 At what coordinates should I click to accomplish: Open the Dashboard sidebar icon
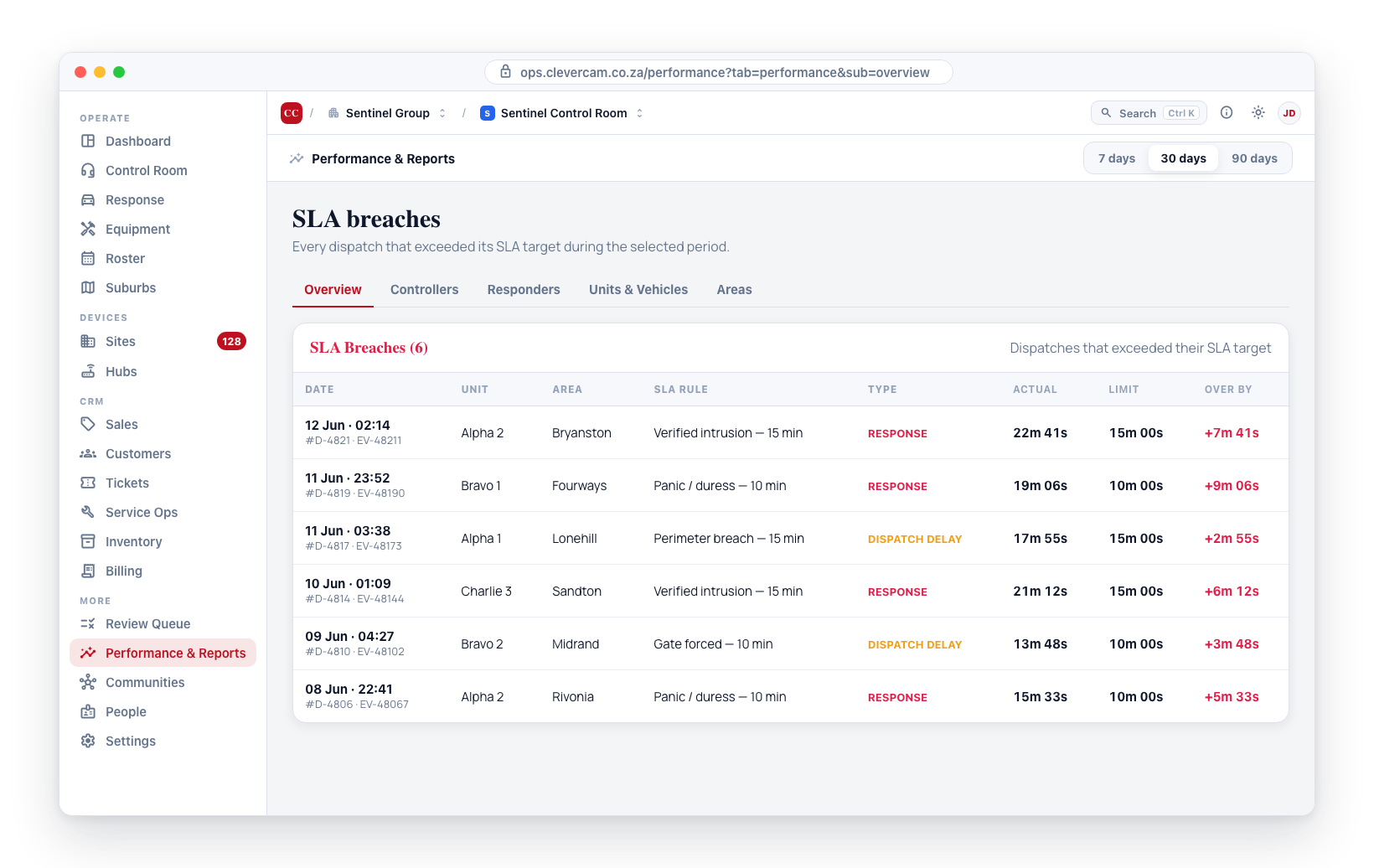pyautogui.click(x=88, y=141)
